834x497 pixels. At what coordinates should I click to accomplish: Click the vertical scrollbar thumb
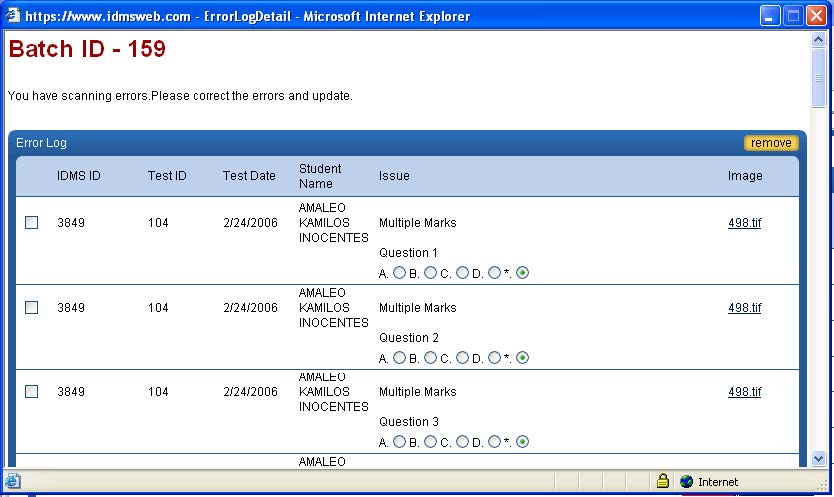pyautogui.click(x=819, y=78)
